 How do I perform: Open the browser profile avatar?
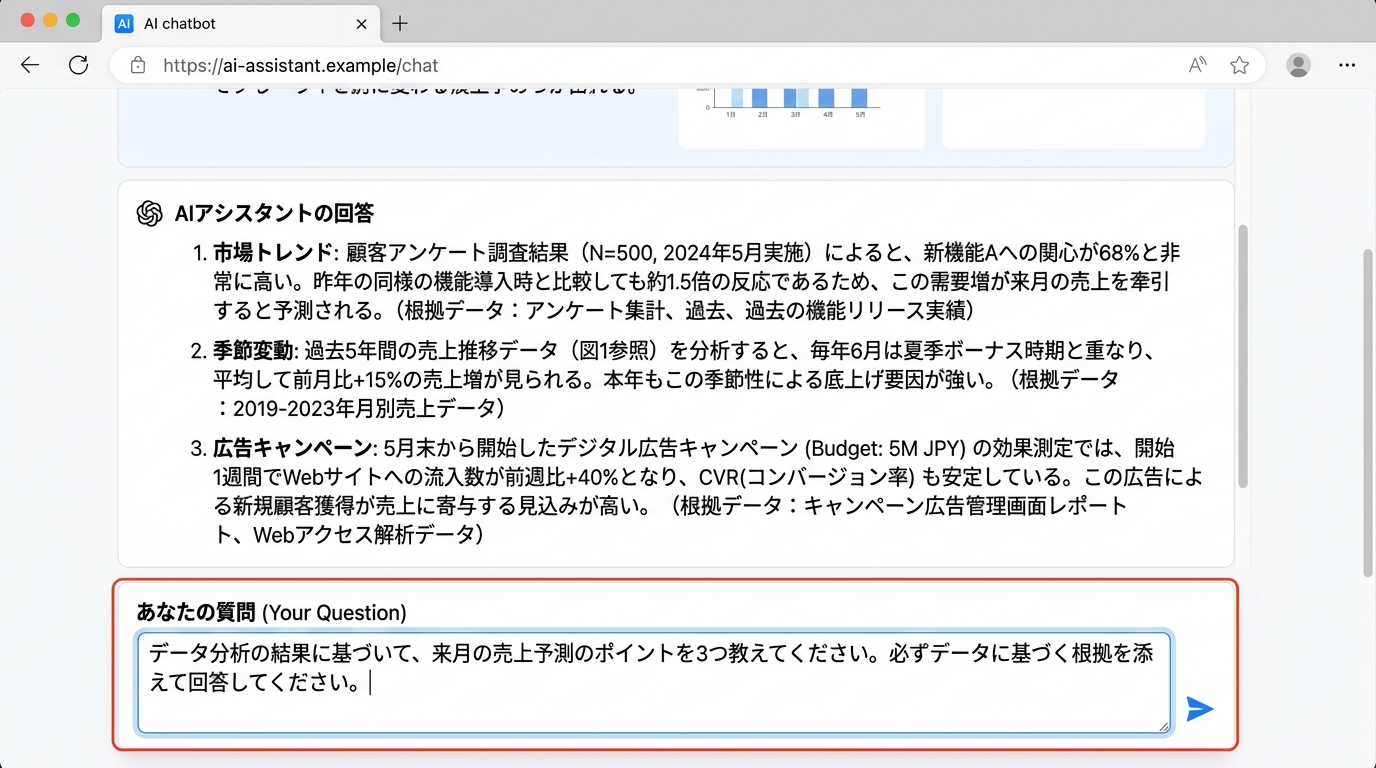1298,65
